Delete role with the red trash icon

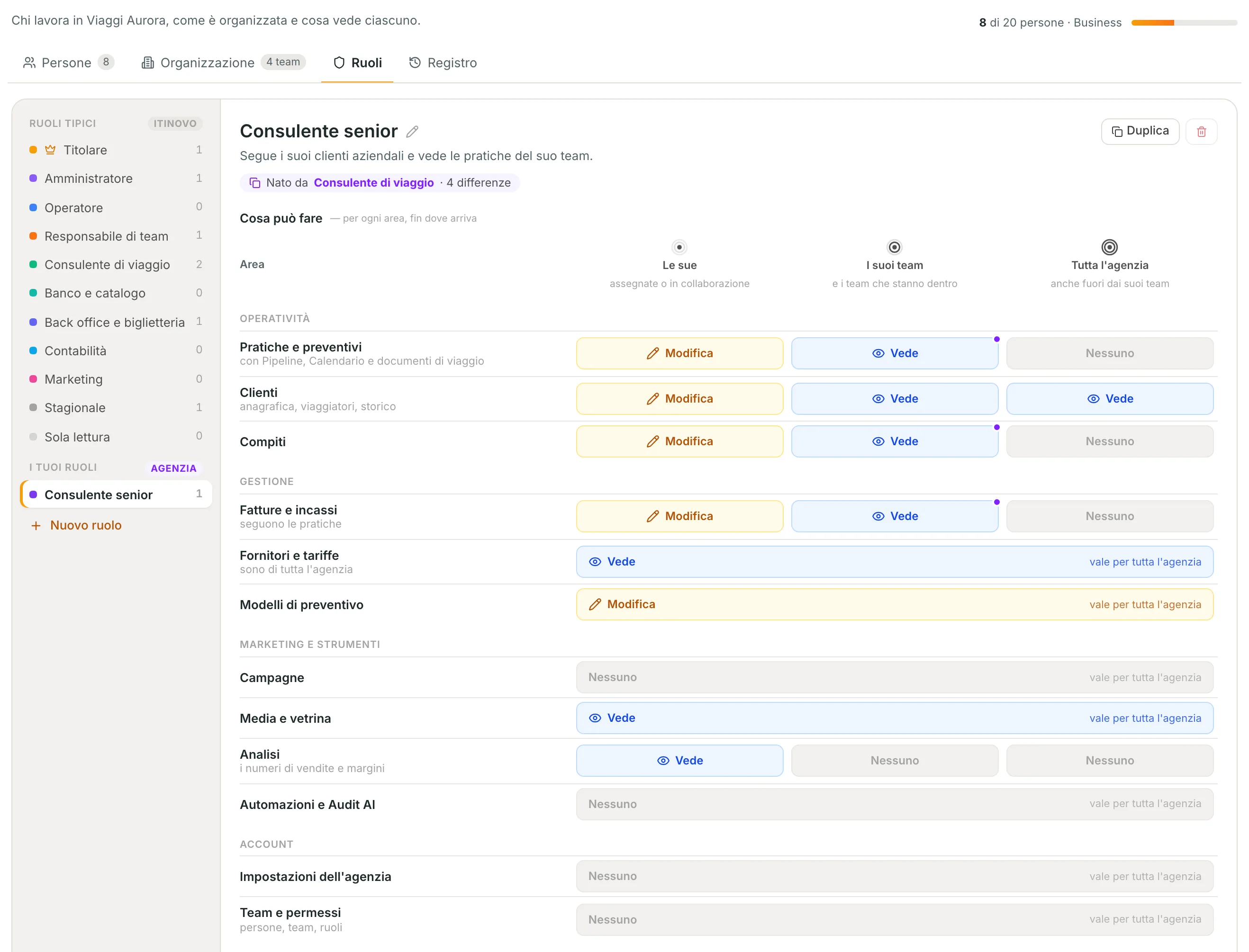tap(1201, 132)
